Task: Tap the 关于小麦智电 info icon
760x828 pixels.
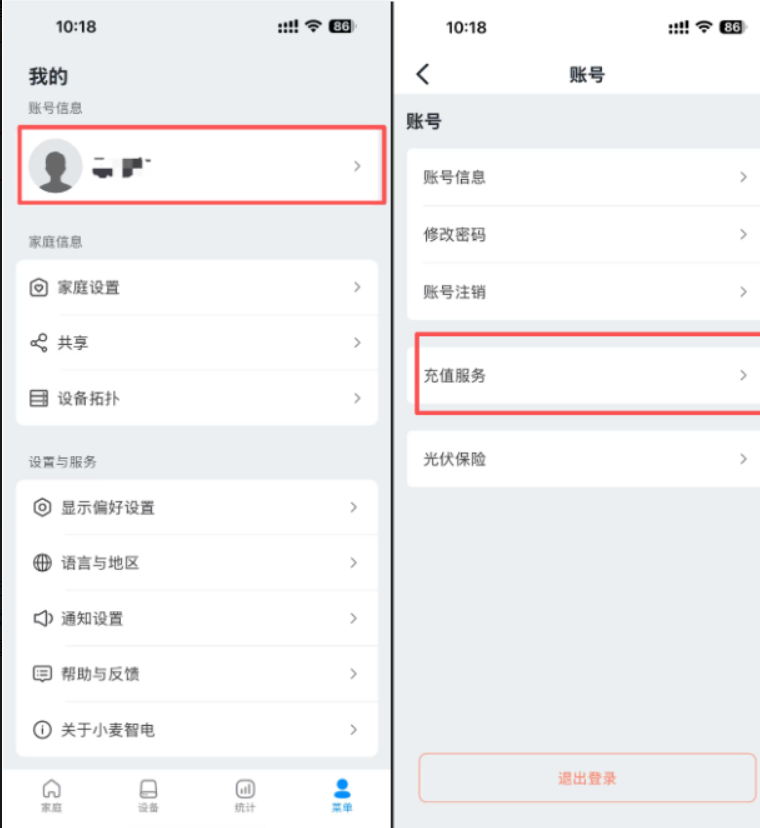Action: point(42,730)
